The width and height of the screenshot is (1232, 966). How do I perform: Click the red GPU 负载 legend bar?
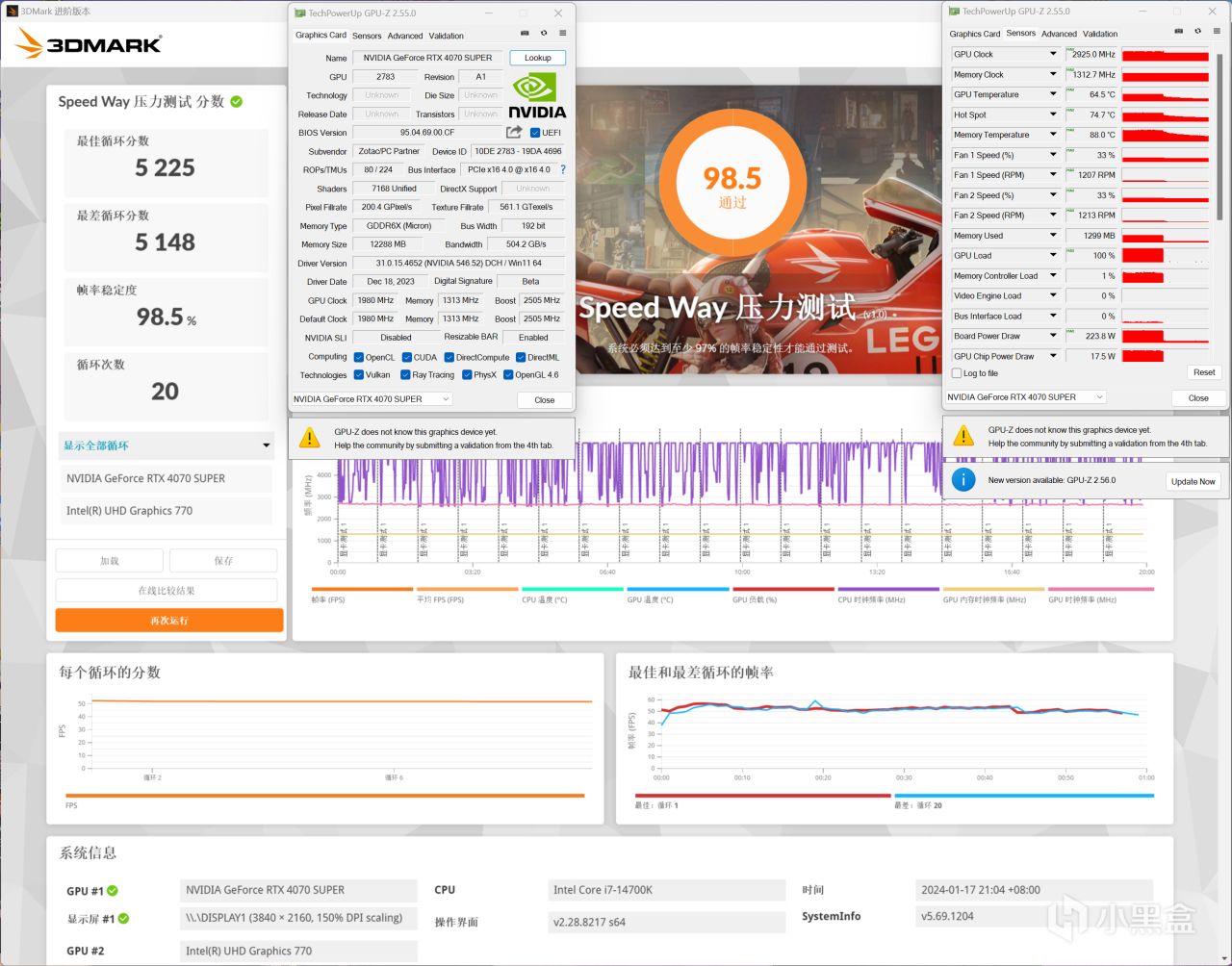coord(783,589)
